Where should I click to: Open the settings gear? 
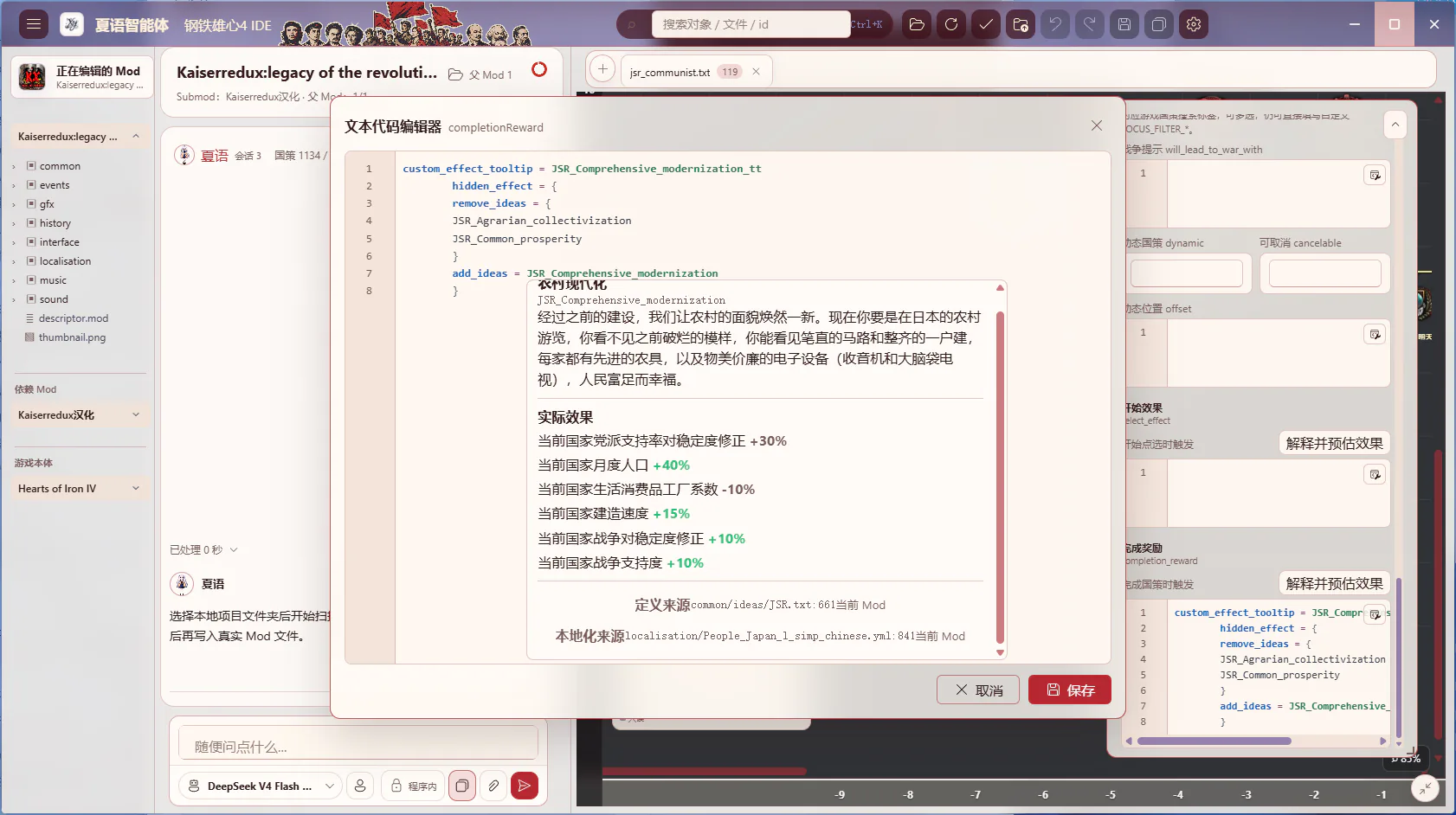pyautogui.click(x=1194, y=24)
